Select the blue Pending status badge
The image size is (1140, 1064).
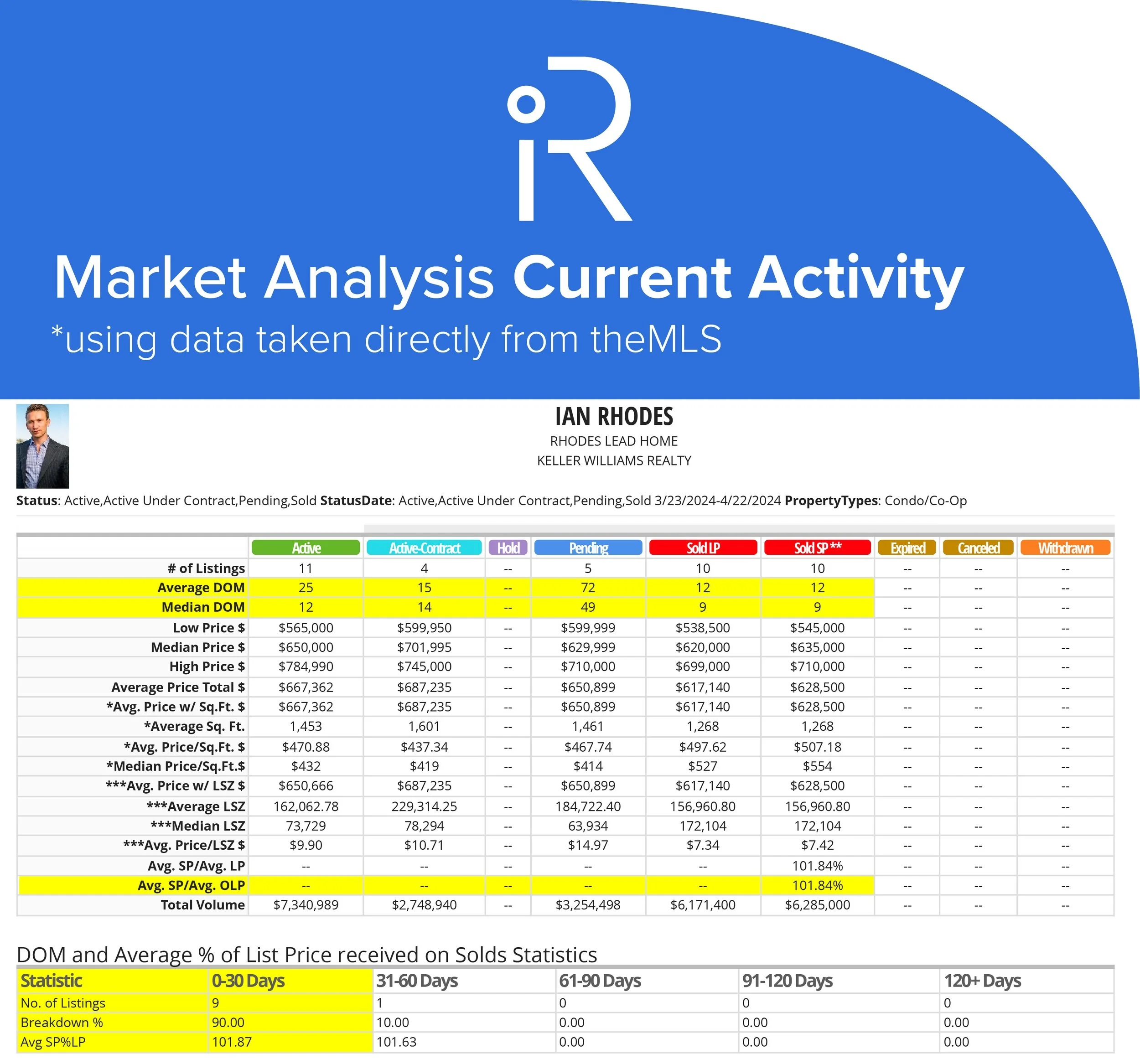(588, 547)
